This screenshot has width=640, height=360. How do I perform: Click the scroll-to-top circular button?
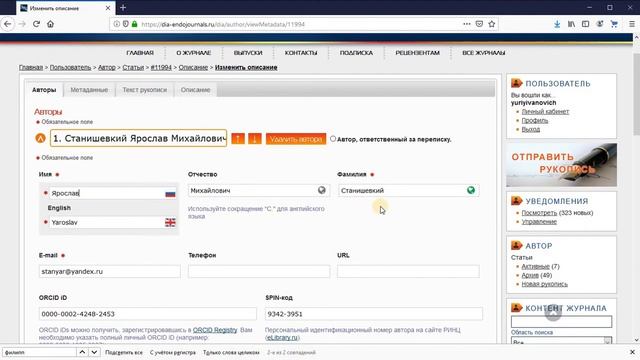coord(553,313)
